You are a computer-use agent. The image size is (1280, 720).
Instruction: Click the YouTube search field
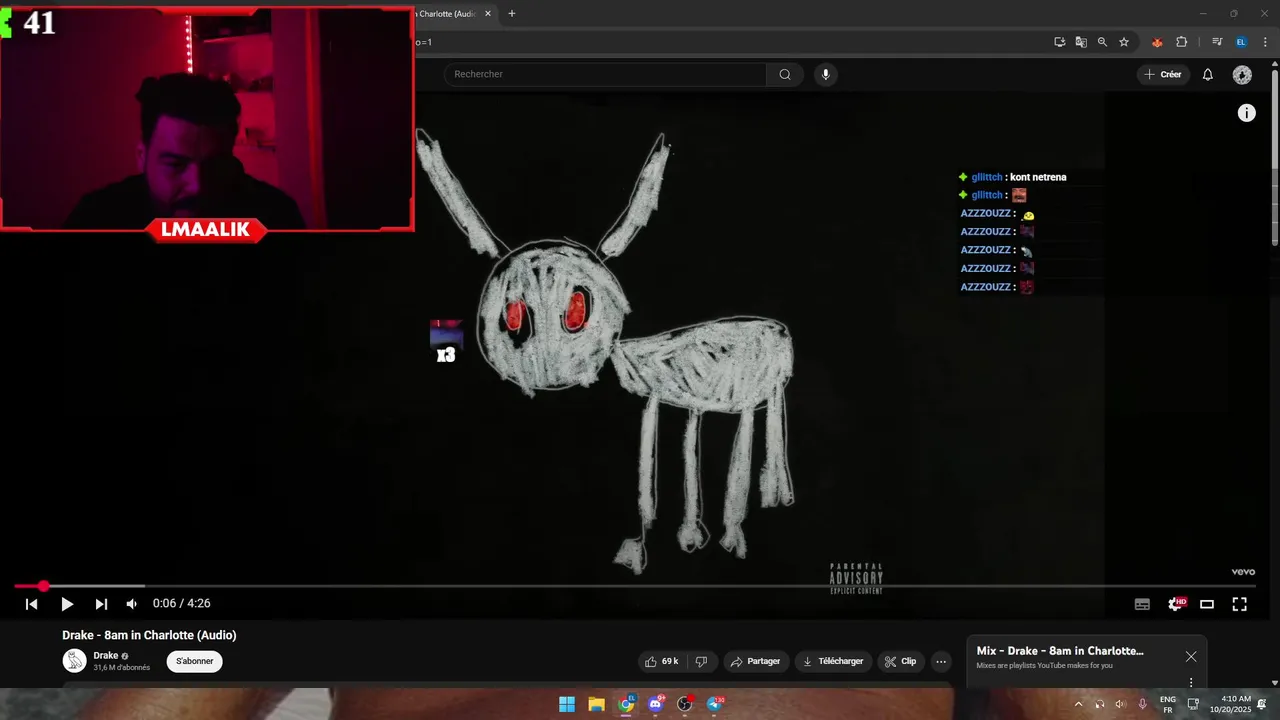pyautogui.click(x=605, y=74)
